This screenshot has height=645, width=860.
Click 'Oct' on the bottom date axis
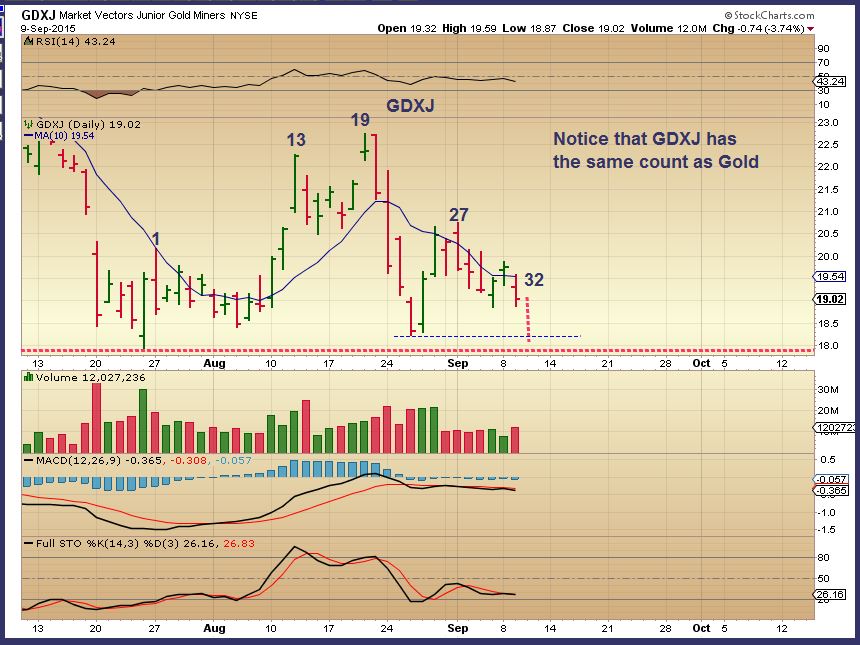(x=701, y=628)
